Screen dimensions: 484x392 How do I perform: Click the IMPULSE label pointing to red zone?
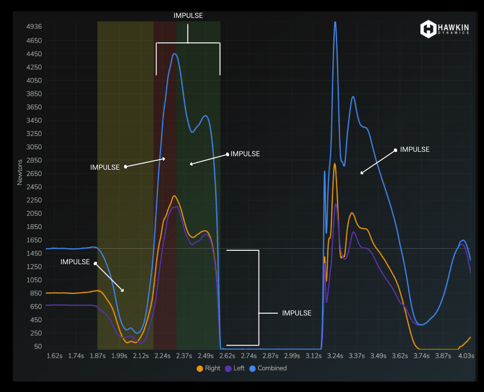tap(105, 167)
